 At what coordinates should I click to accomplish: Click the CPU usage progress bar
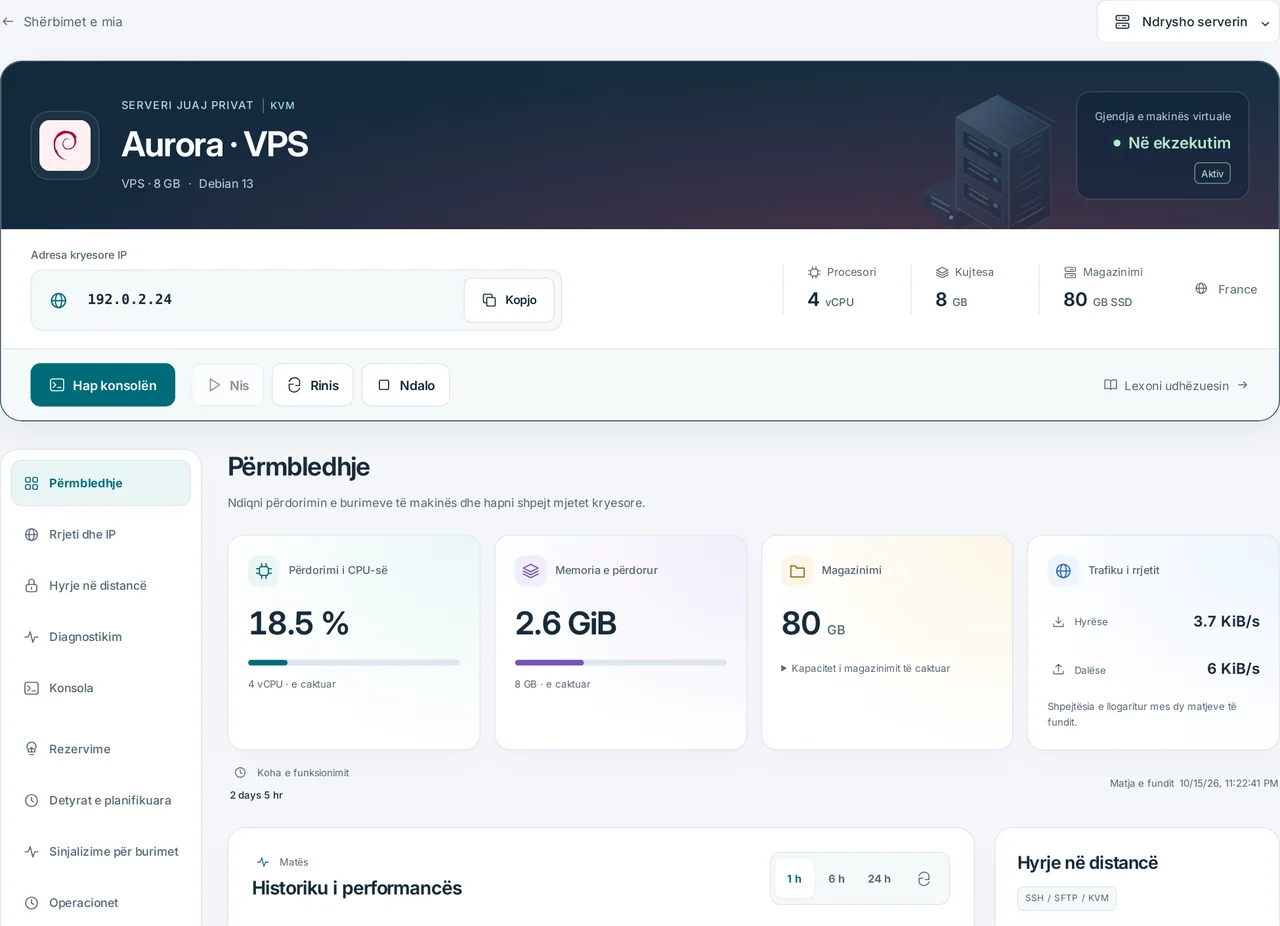pyautogui.click(x=354, y=662)
